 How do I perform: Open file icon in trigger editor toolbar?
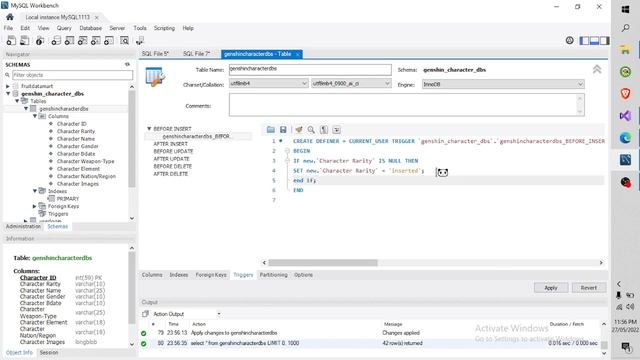click(x=271, y=129)
